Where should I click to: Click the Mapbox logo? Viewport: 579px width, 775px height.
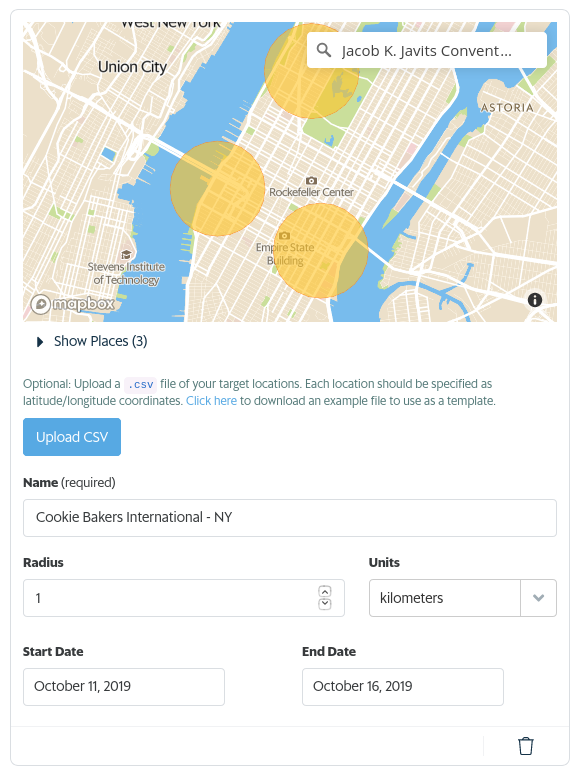pos(73,303)
